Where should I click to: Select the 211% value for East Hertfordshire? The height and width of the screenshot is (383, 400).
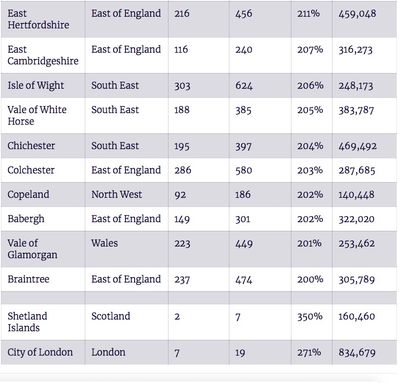[308, 14]
